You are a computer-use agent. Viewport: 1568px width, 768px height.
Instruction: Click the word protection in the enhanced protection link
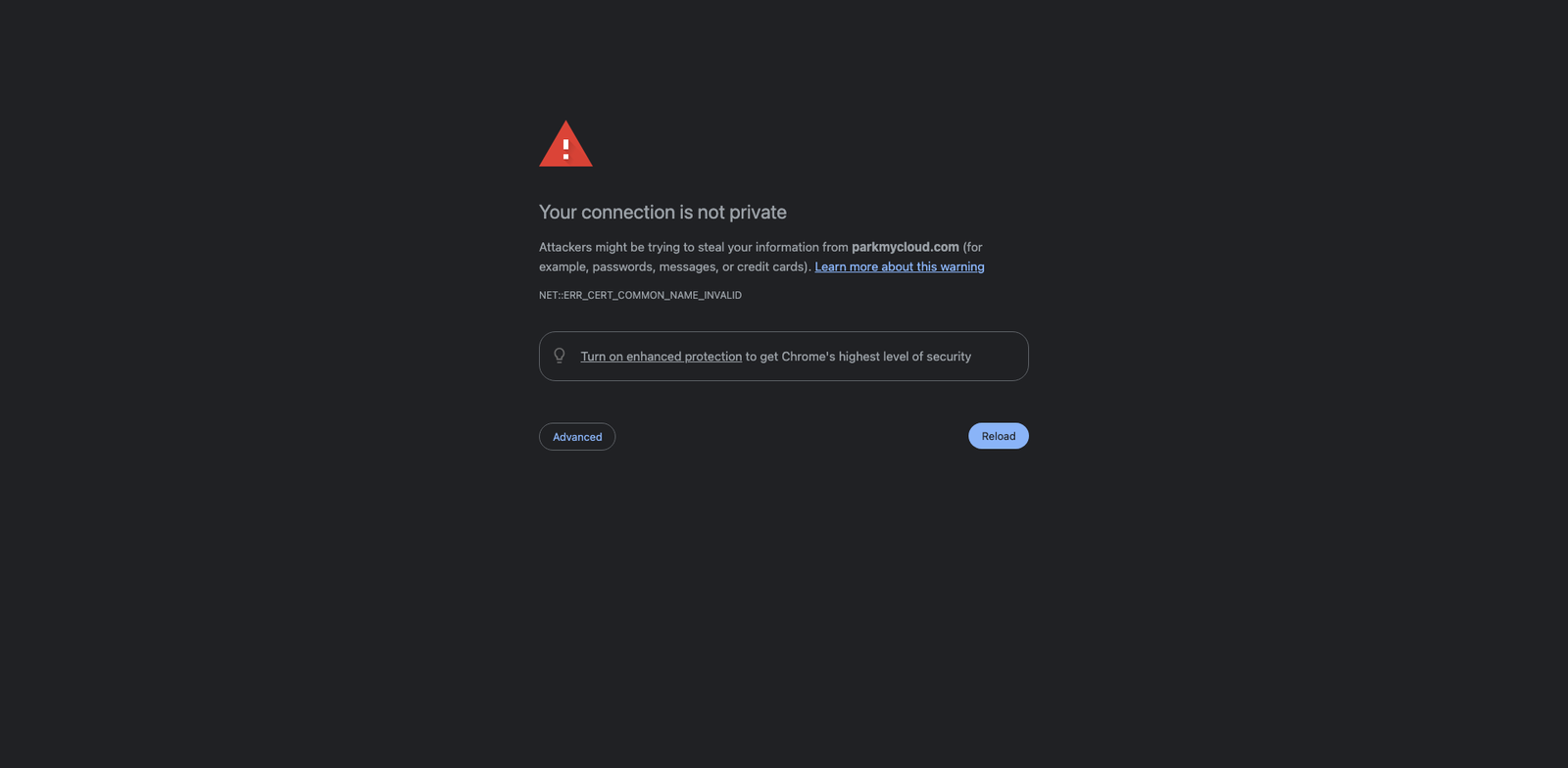click(x=713, y=357)
